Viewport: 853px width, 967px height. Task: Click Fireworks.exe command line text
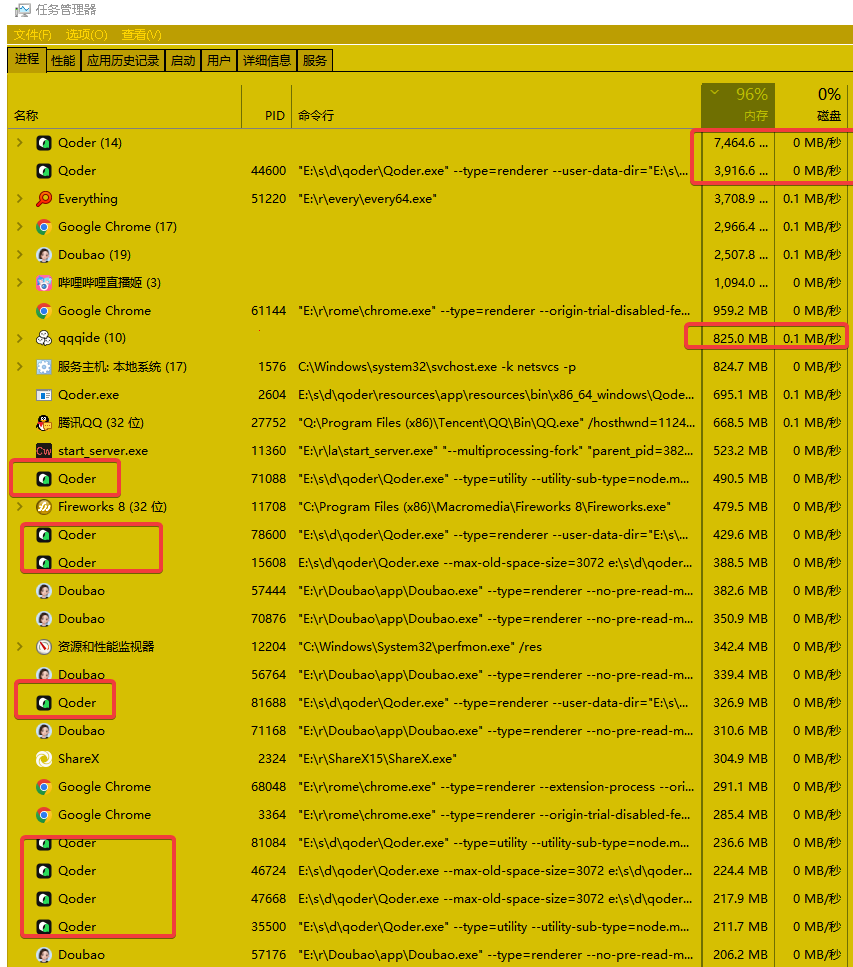pyautogui.click(x=484, y=507)
